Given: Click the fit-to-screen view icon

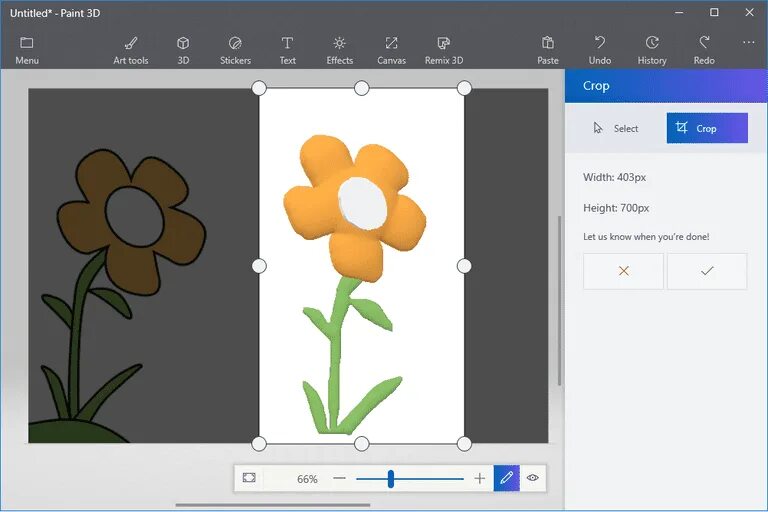Looking at the screenshot, I should point(249,478).
